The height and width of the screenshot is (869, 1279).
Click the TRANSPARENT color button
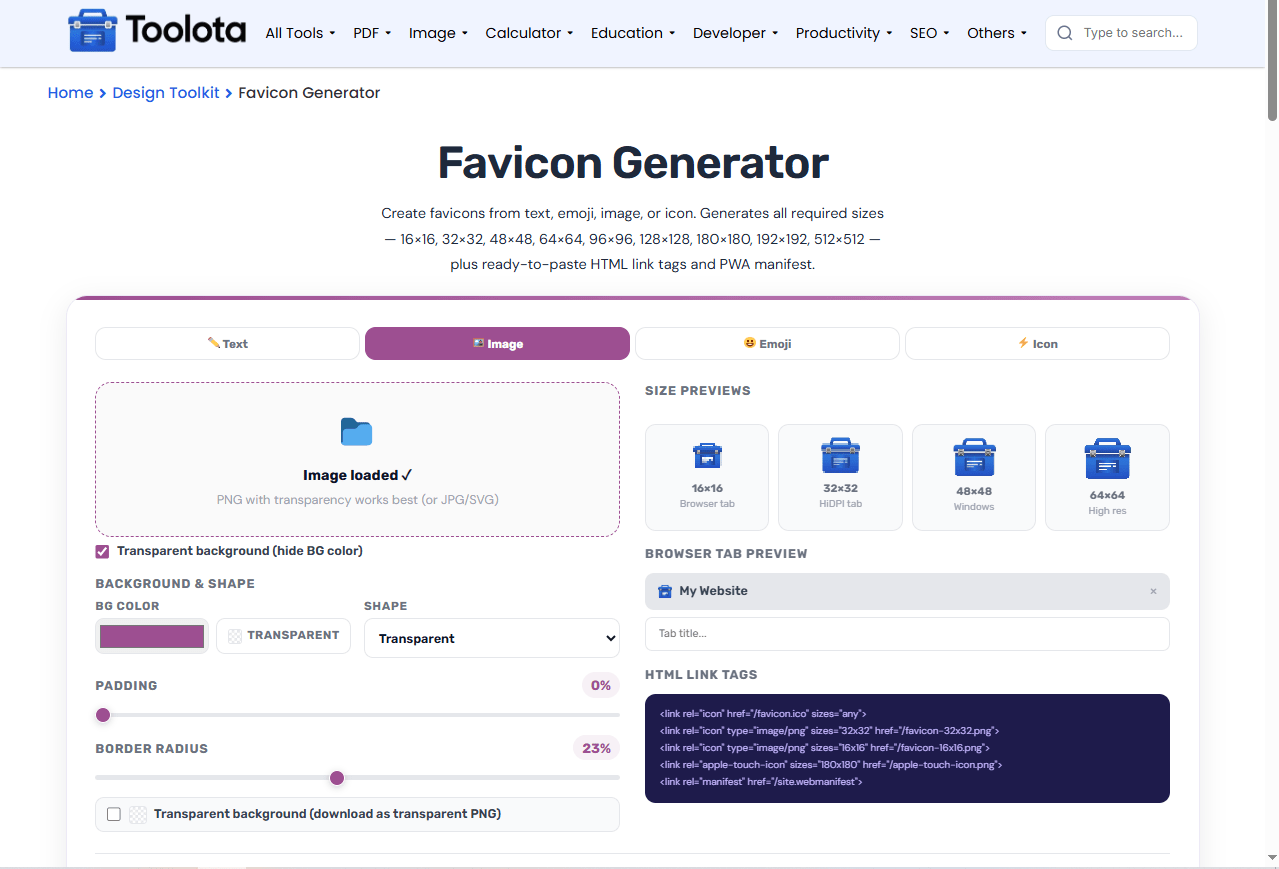283,636
